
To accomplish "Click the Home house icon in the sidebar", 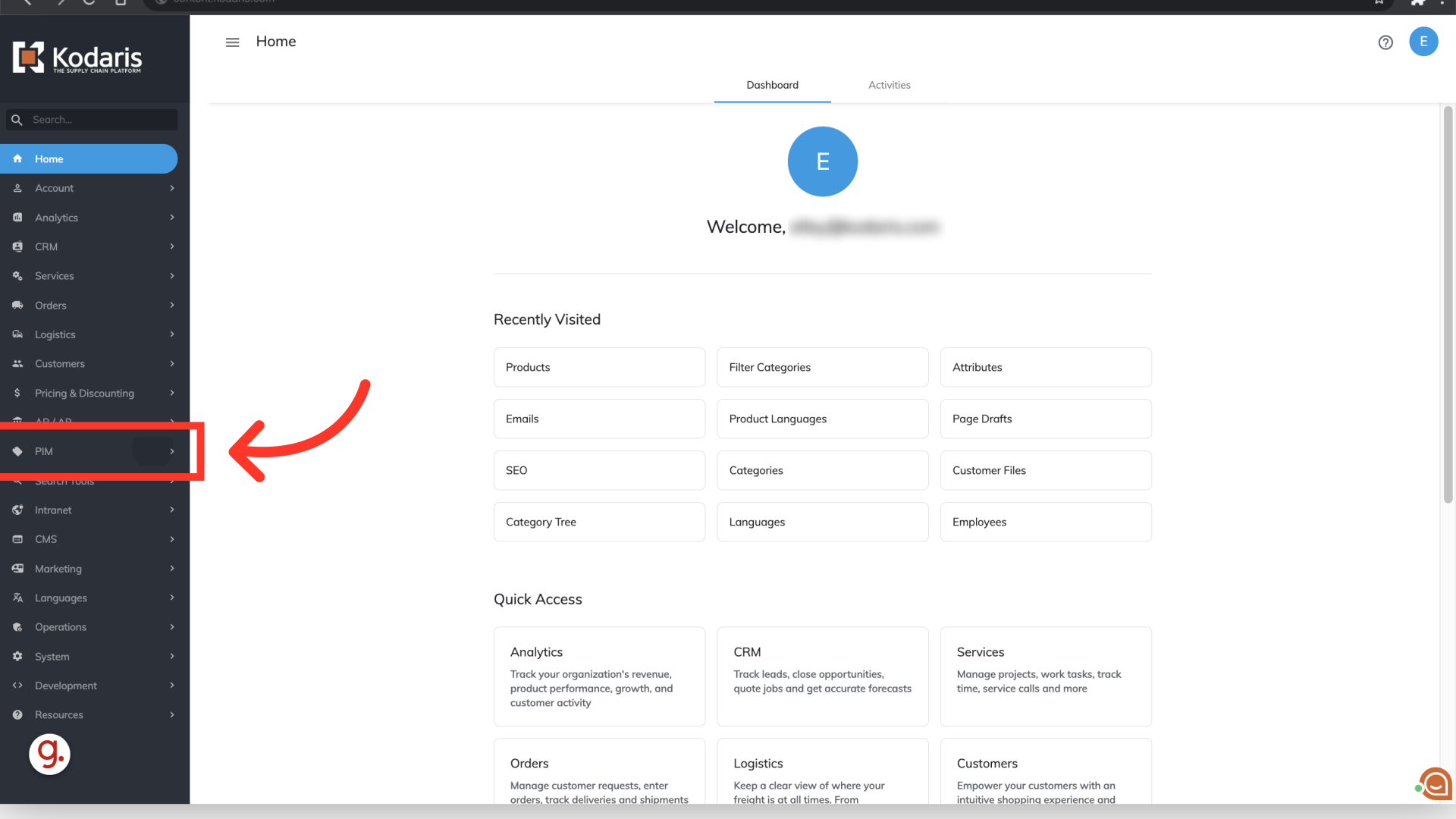I will coord(17,159).
